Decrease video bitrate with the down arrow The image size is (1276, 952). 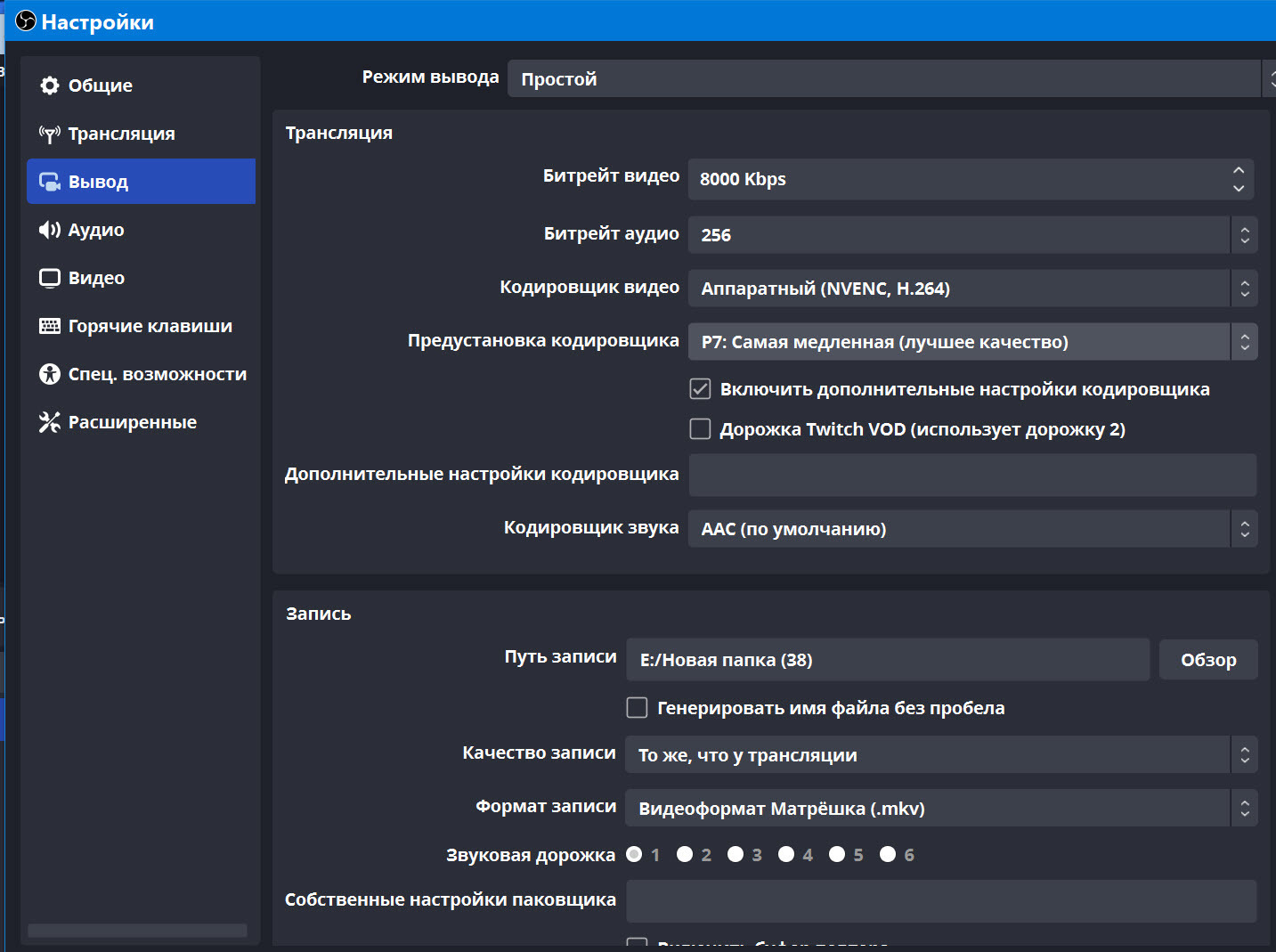point(1239,189)
